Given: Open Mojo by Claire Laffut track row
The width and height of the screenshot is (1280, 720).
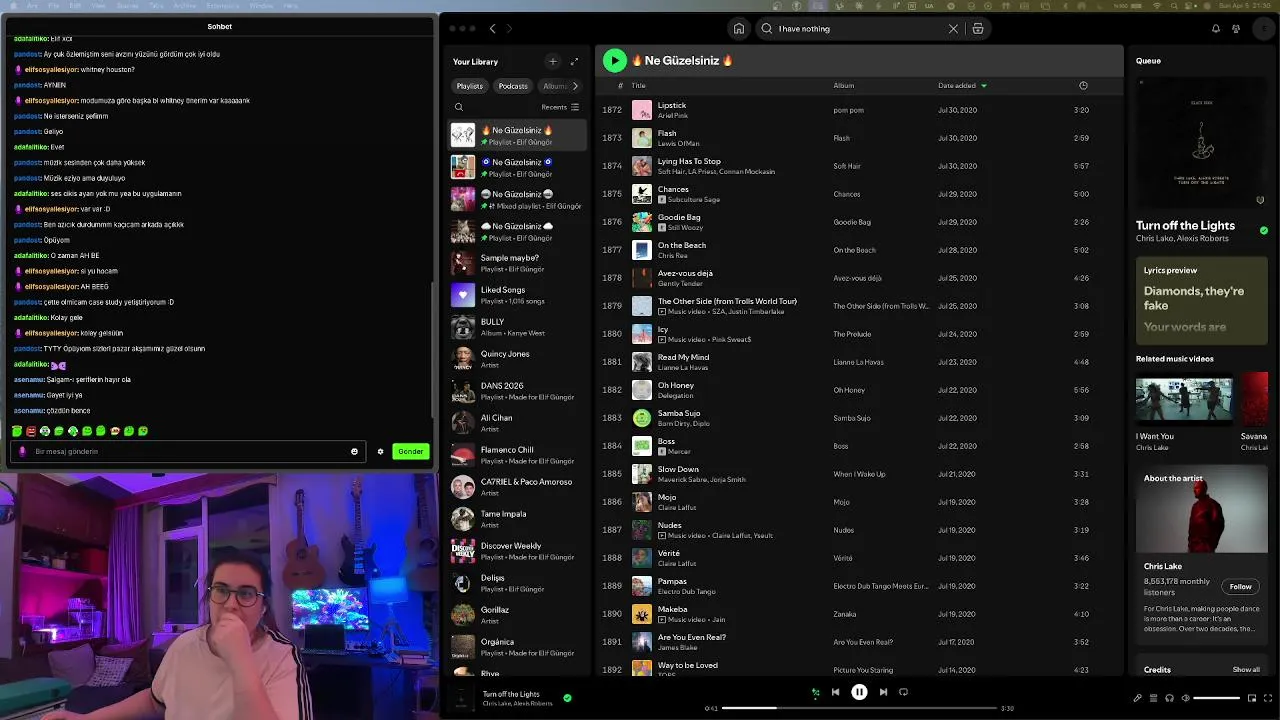Looking at the screenshot, I should click(x=860, y=502).
